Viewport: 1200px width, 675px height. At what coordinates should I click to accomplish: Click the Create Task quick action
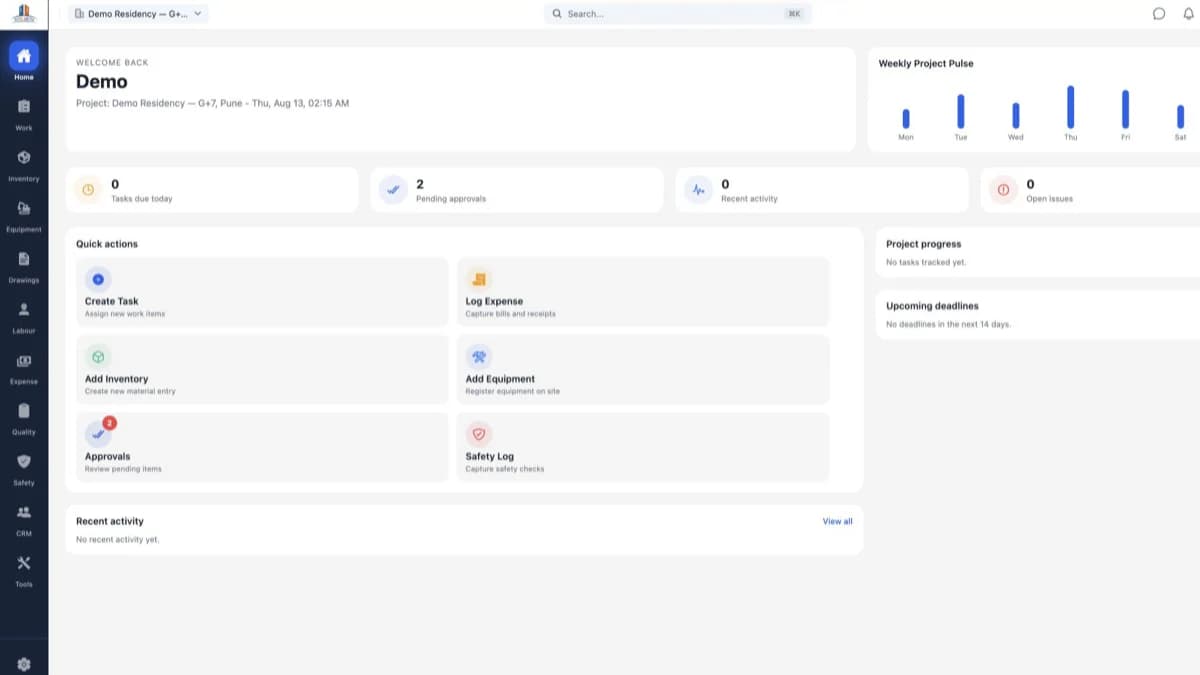(x=262, y=292)
